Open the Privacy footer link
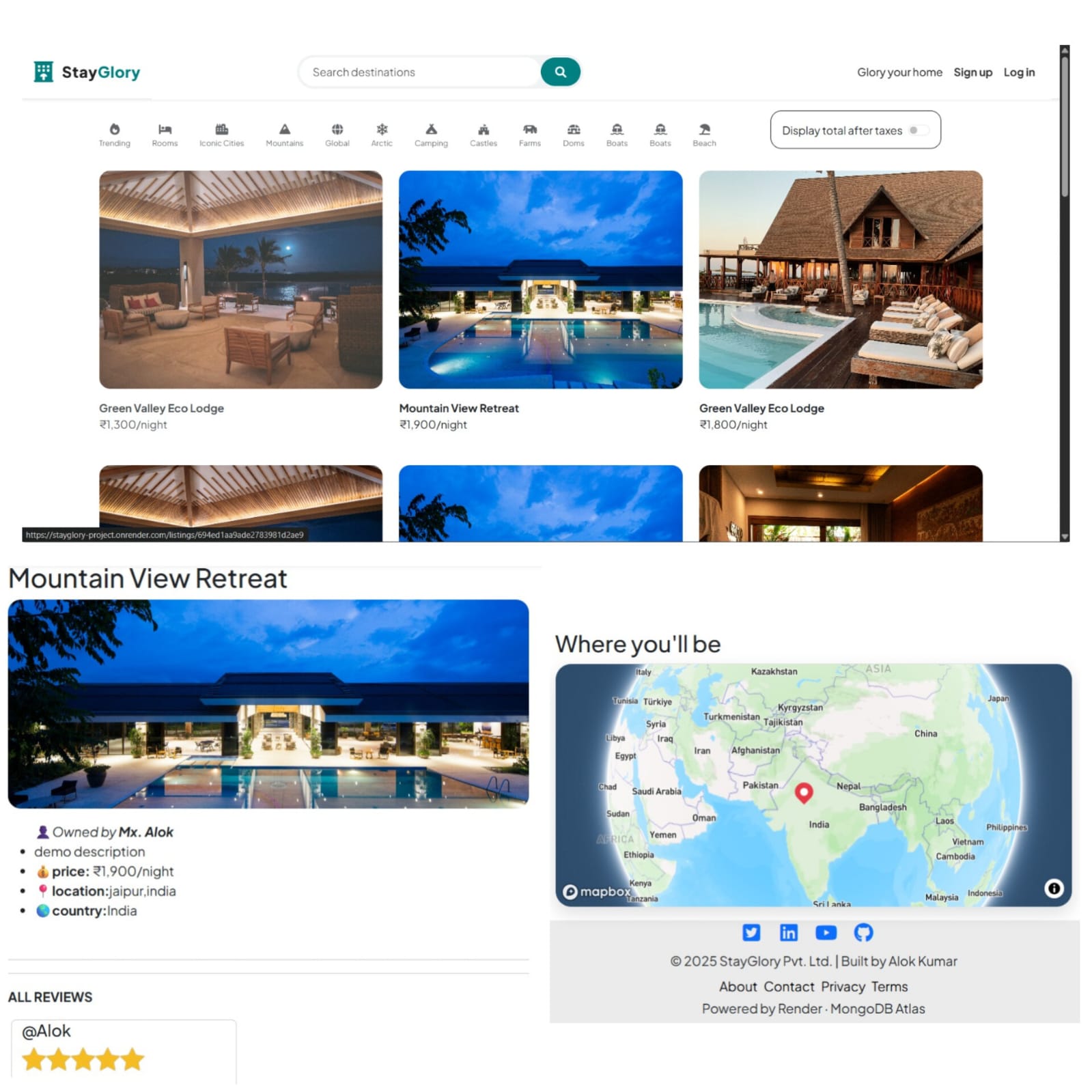The image size is (1092, 1092). [843, 986]
